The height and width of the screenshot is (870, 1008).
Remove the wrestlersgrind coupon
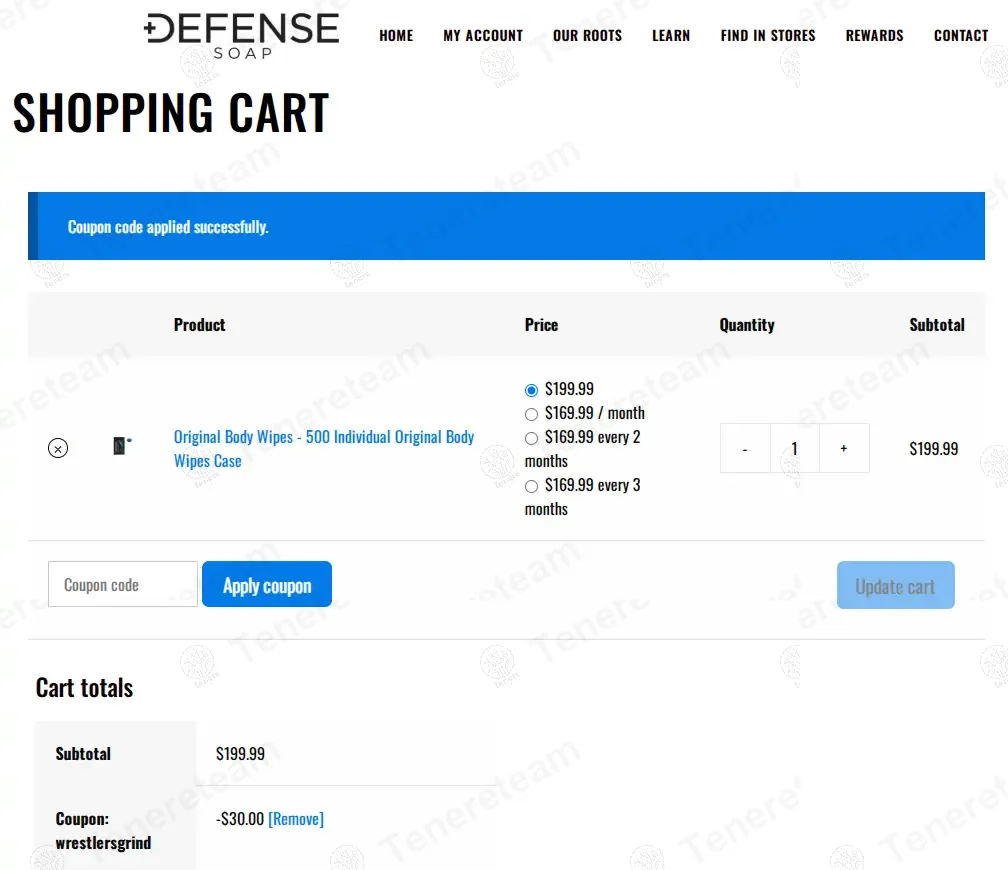point(296,819)
